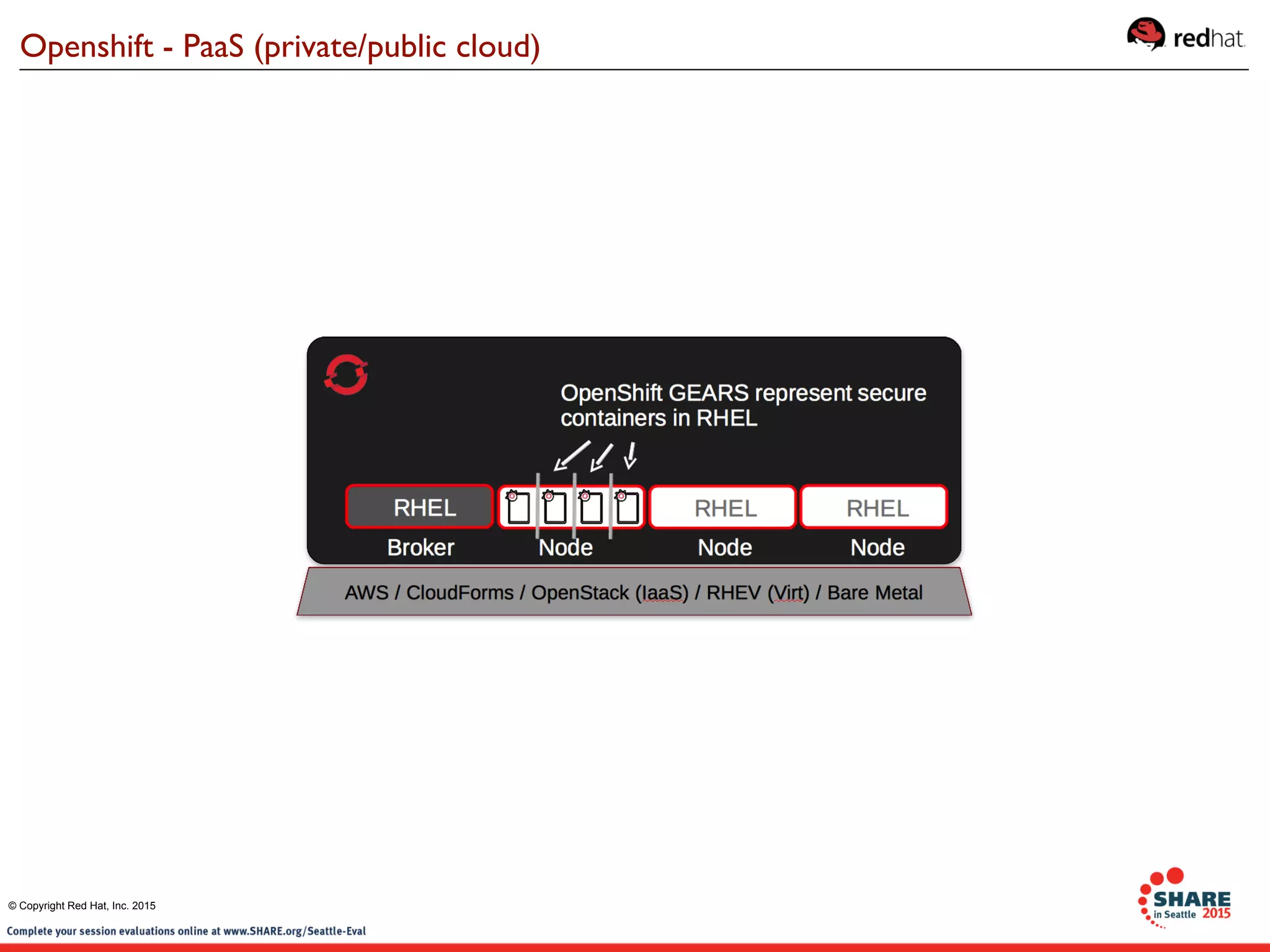This screenshot has width=1270, height=952.
Task: Open the www.SHARE.org/Seattle-Eval link
Action: click(295, 931)
